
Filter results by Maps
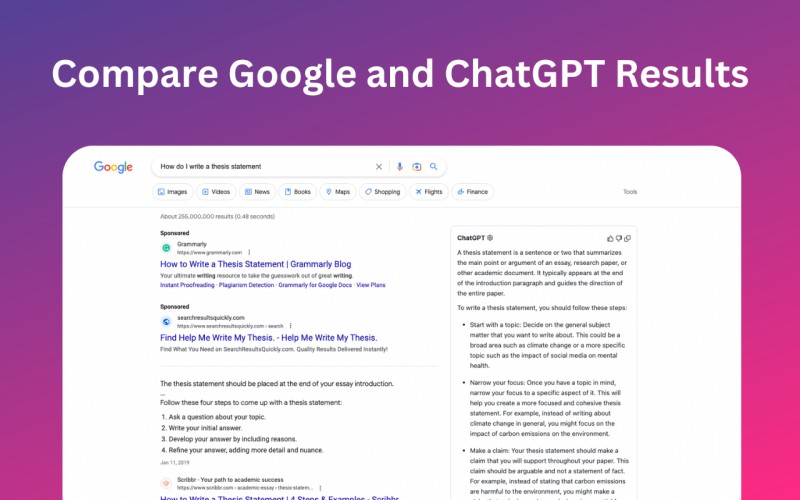coord(338,192)
